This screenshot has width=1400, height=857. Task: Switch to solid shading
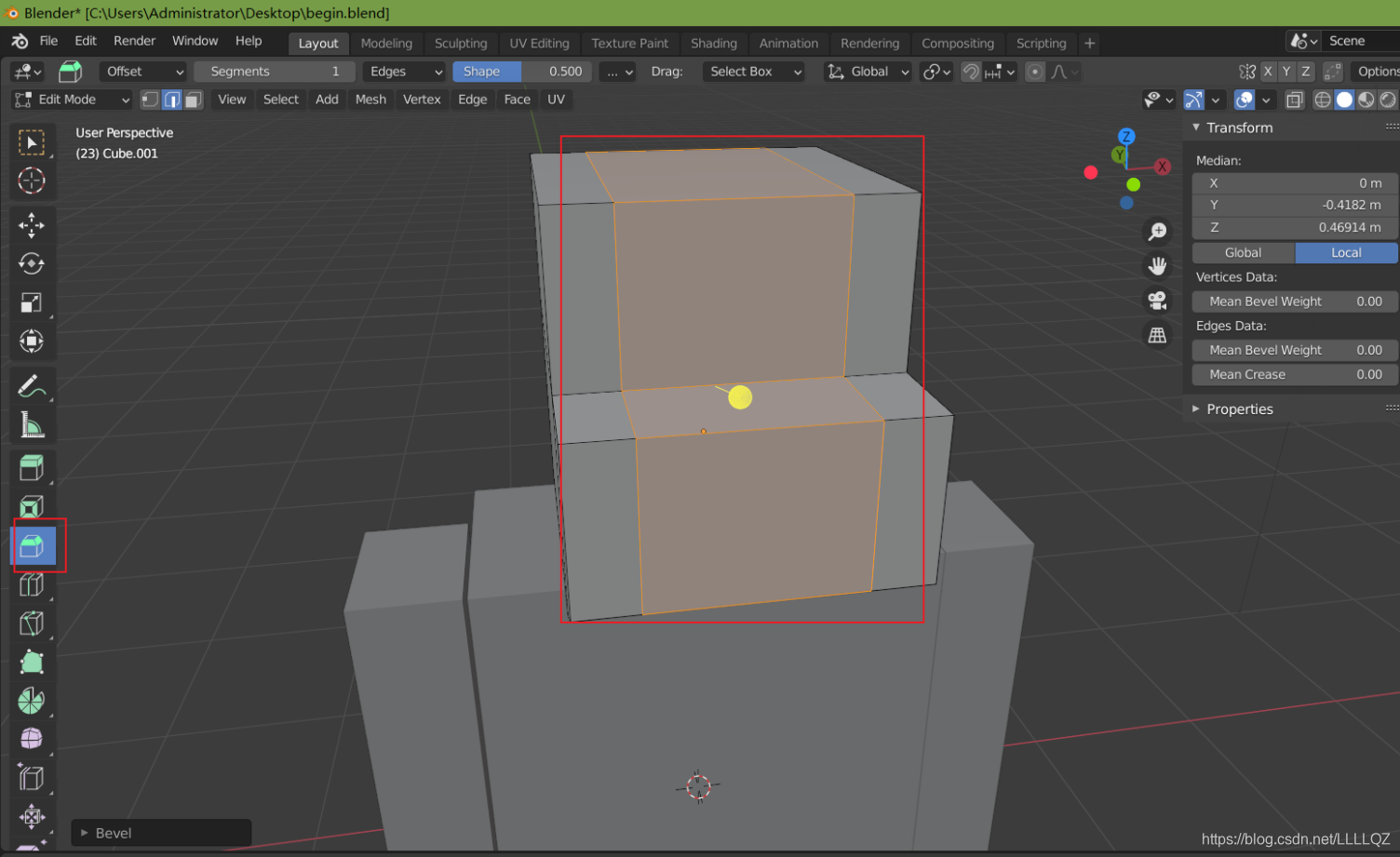[x=1344, y=100]
